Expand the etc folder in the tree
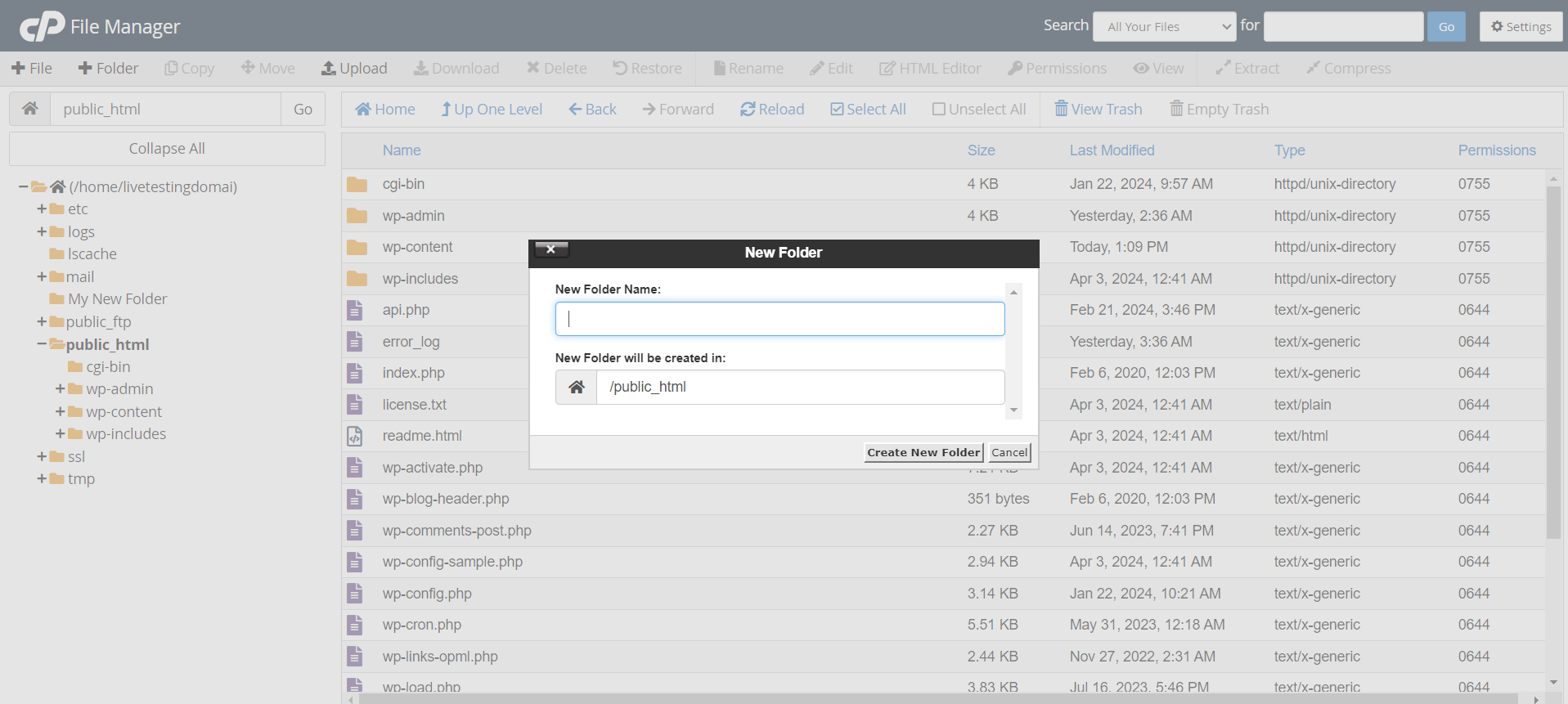The image size is (1568, 704). (42, 209)
